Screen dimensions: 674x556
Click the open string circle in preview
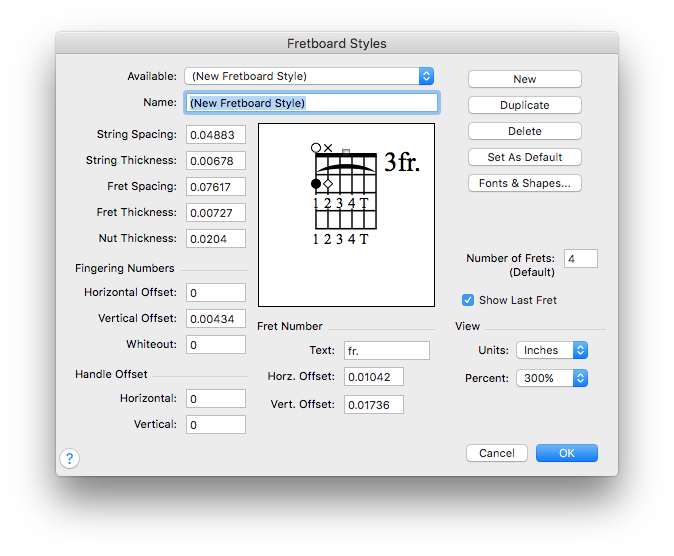[316, 148]
